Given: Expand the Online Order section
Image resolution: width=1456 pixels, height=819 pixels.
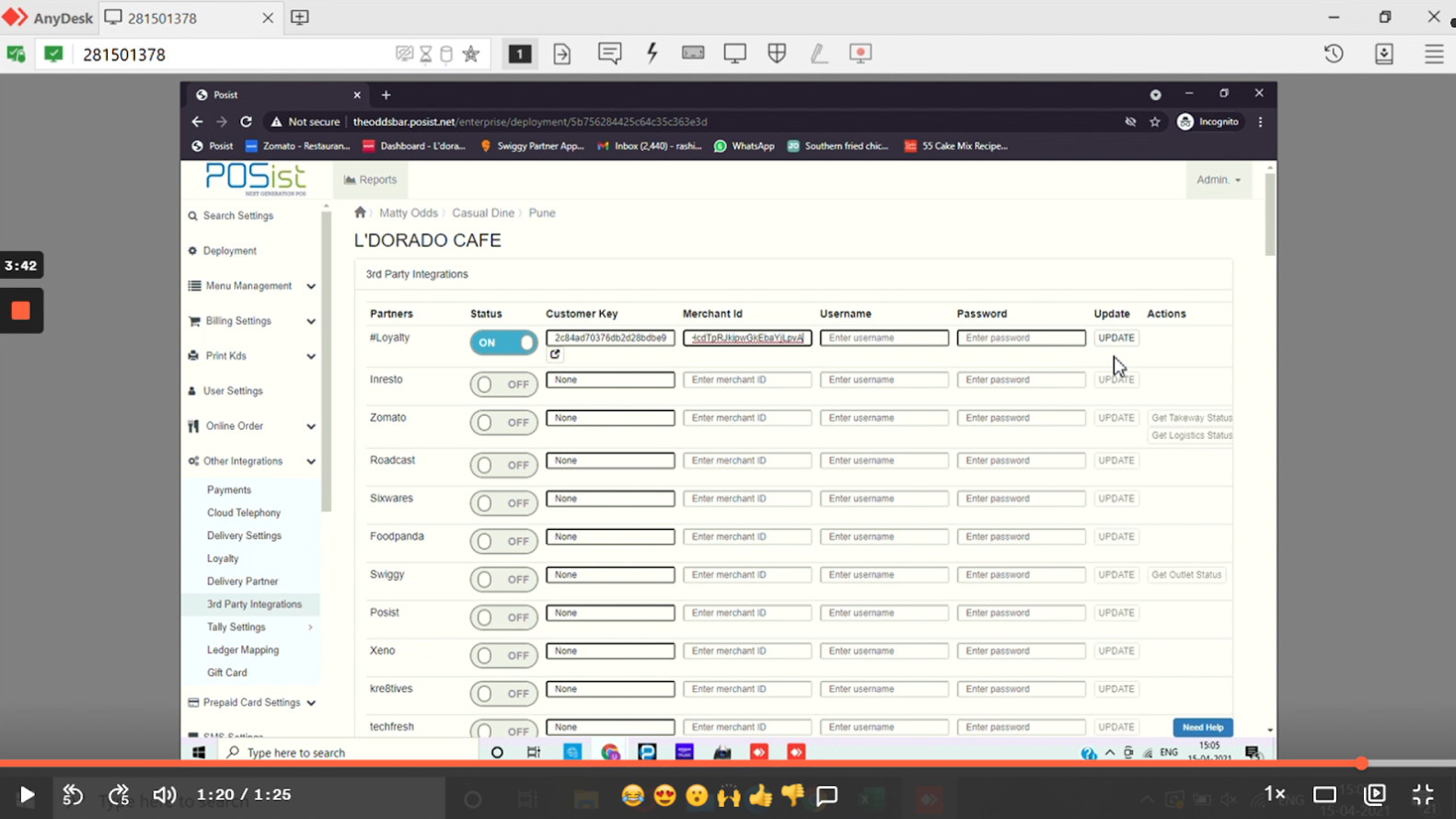Looking at the screenshot, I should pyautogui.click(x=251, y=426).
